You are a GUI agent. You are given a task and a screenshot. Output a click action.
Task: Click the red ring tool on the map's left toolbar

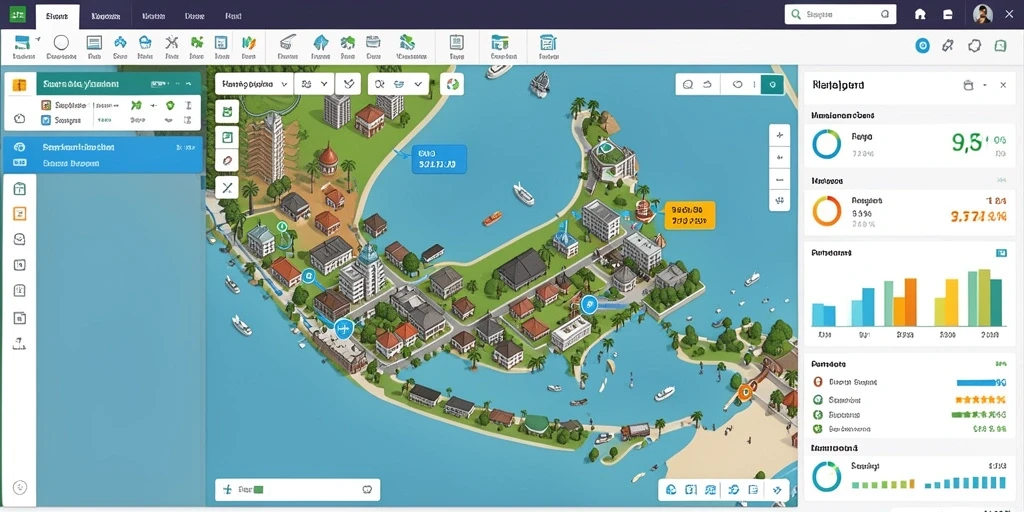(227, 159)
